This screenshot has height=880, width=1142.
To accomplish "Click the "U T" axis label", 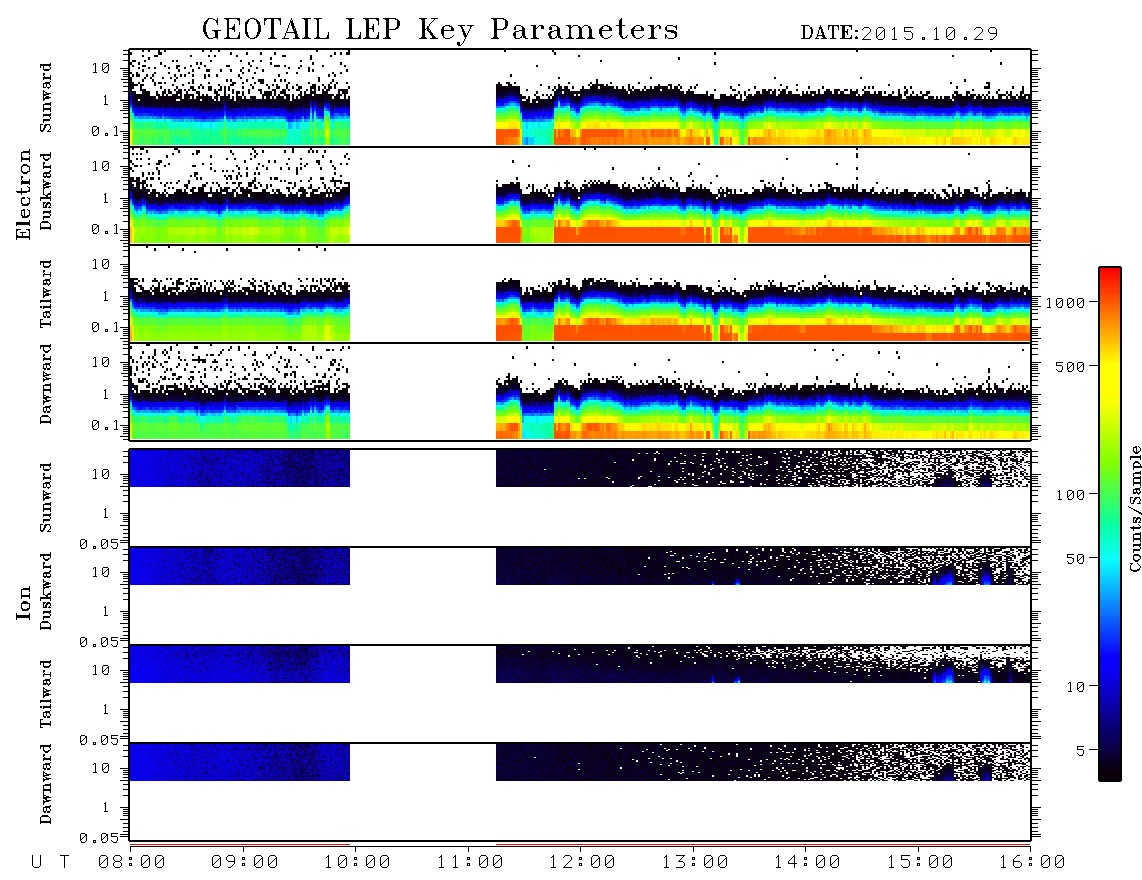I will point(50,863).
